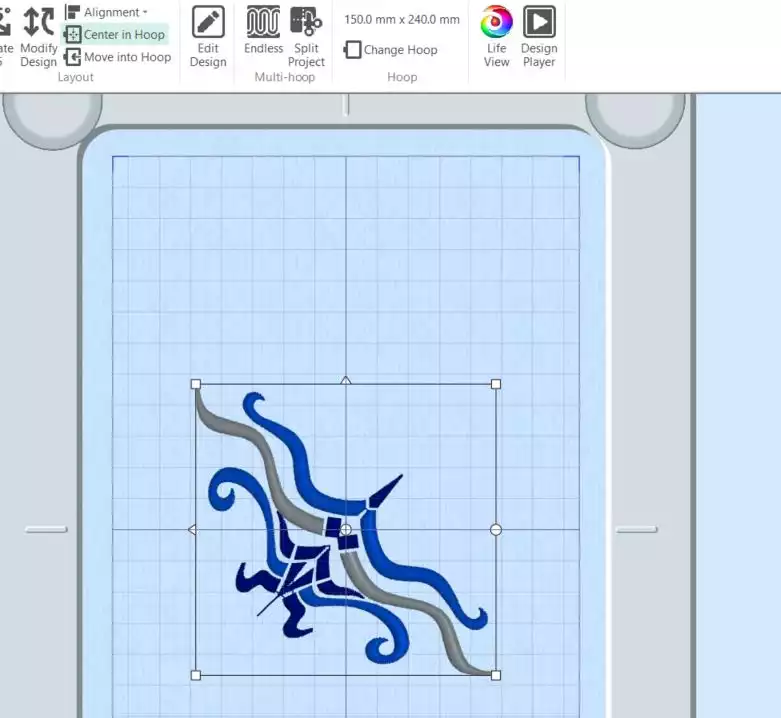Image resolution: width=781 pixels, height=718 pixels.
Task: Select the top-left resize handle of the design
Action: tap(196, 384)
